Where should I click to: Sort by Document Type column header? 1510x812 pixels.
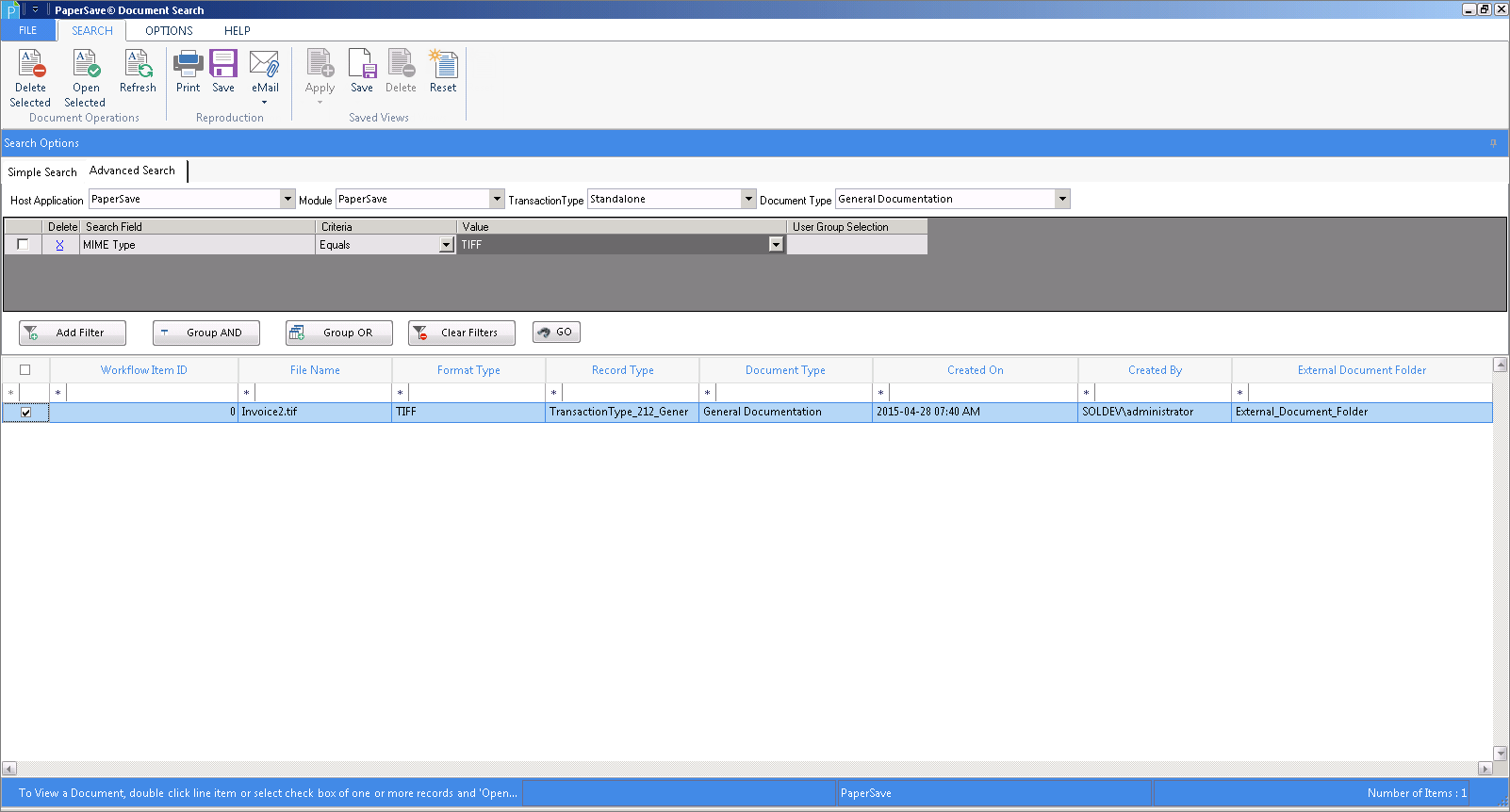pyautogui.click(x=785, y=370)
